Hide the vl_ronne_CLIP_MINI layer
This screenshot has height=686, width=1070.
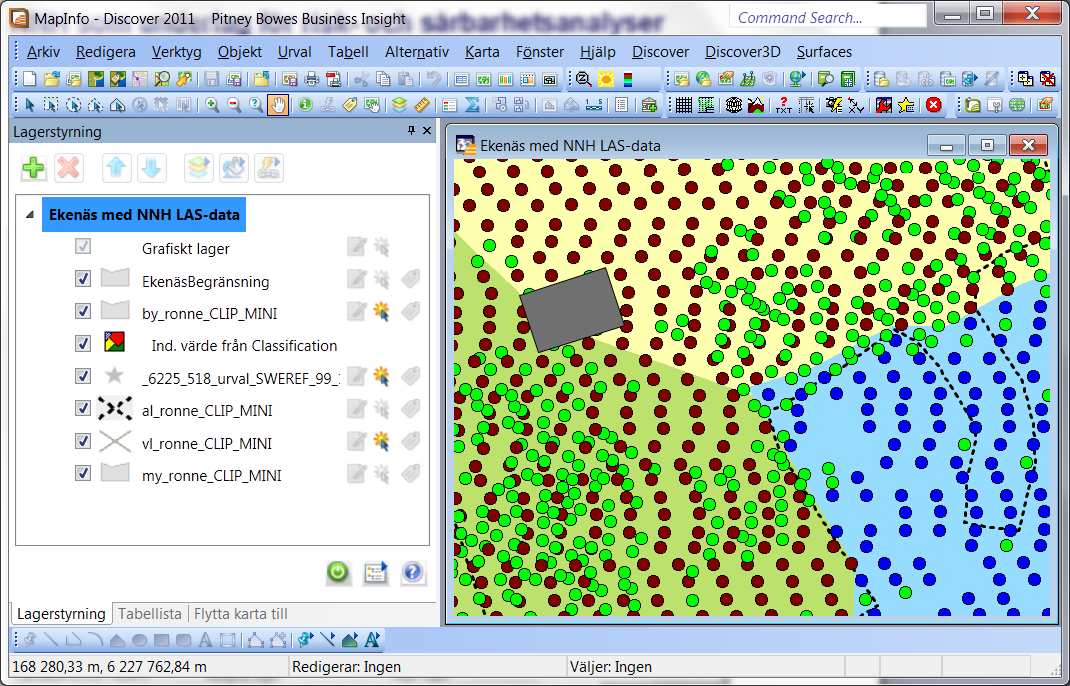click(x=83, y=441)
